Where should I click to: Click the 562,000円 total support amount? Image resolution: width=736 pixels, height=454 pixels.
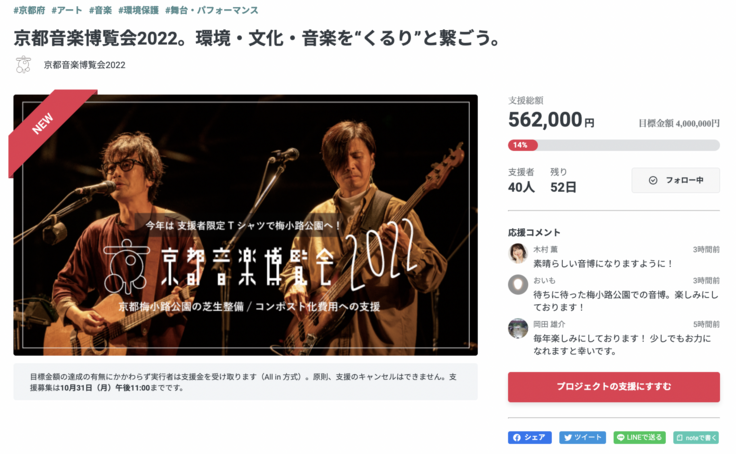[x=551, y=120]
